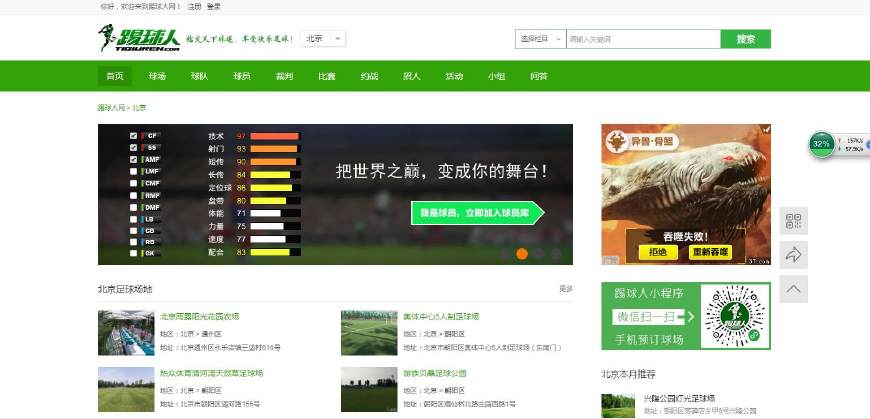Click the 北京本月推荐 section heading
The width and height of the screenshot is (870, 419).
(628, 374)
